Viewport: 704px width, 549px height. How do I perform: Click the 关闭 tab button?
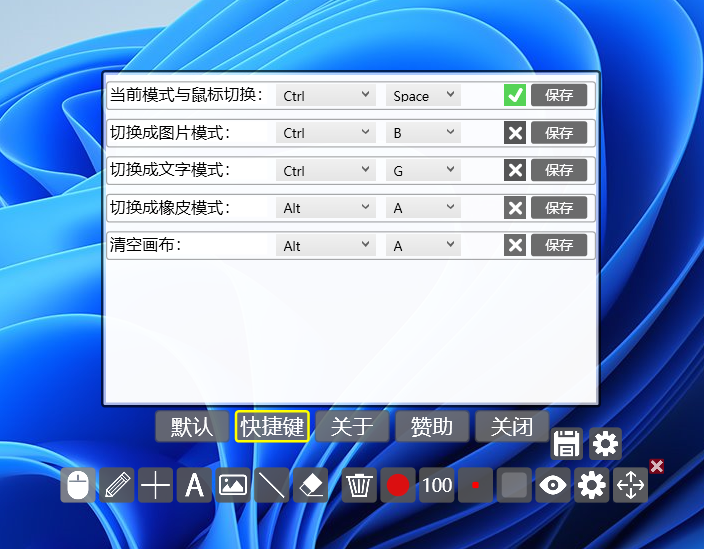tap(512, 426)
